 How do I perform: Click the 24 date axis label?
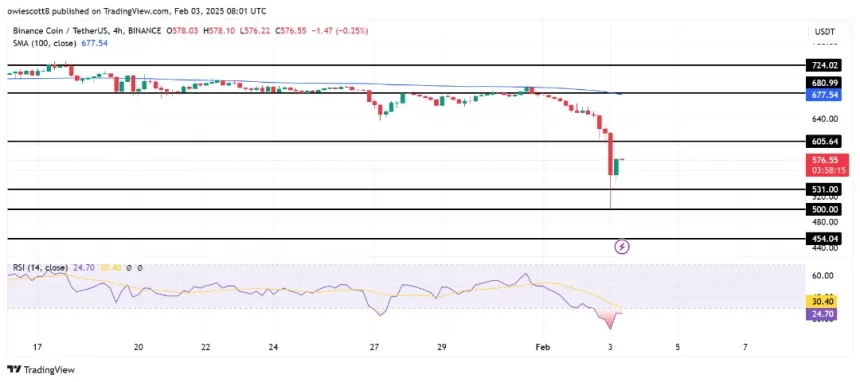click(274, 347)
